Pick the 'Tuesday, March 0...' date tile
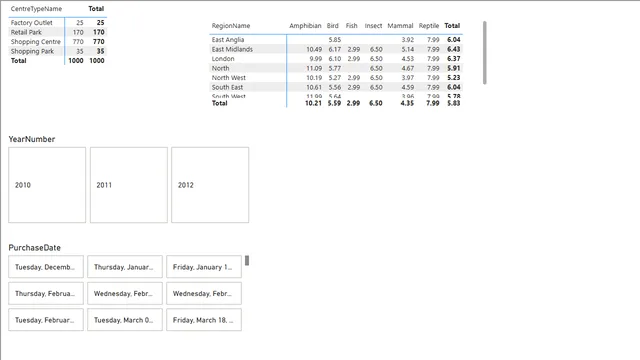Viewport: 640px width, 360px height. (x=124, y=320)
